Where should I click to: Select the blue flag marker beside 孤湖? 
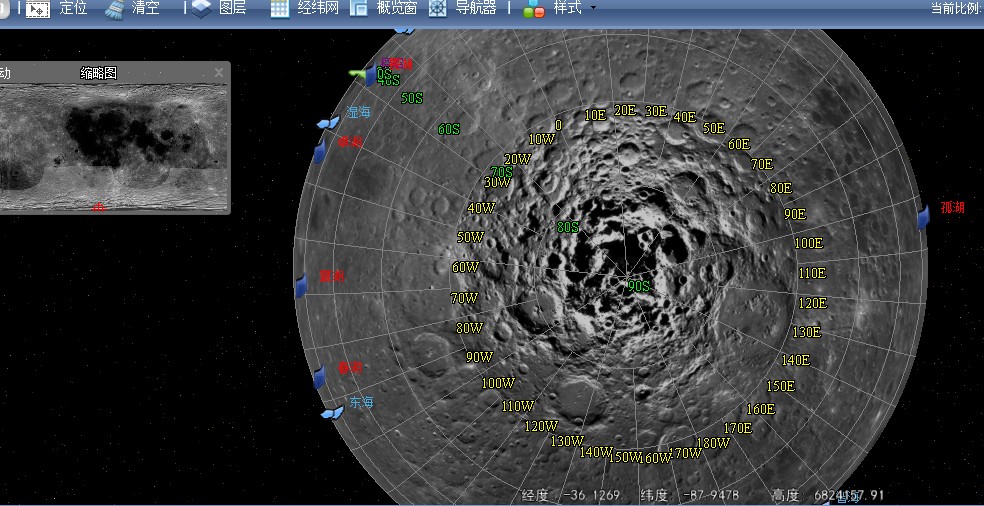[923, 217]
